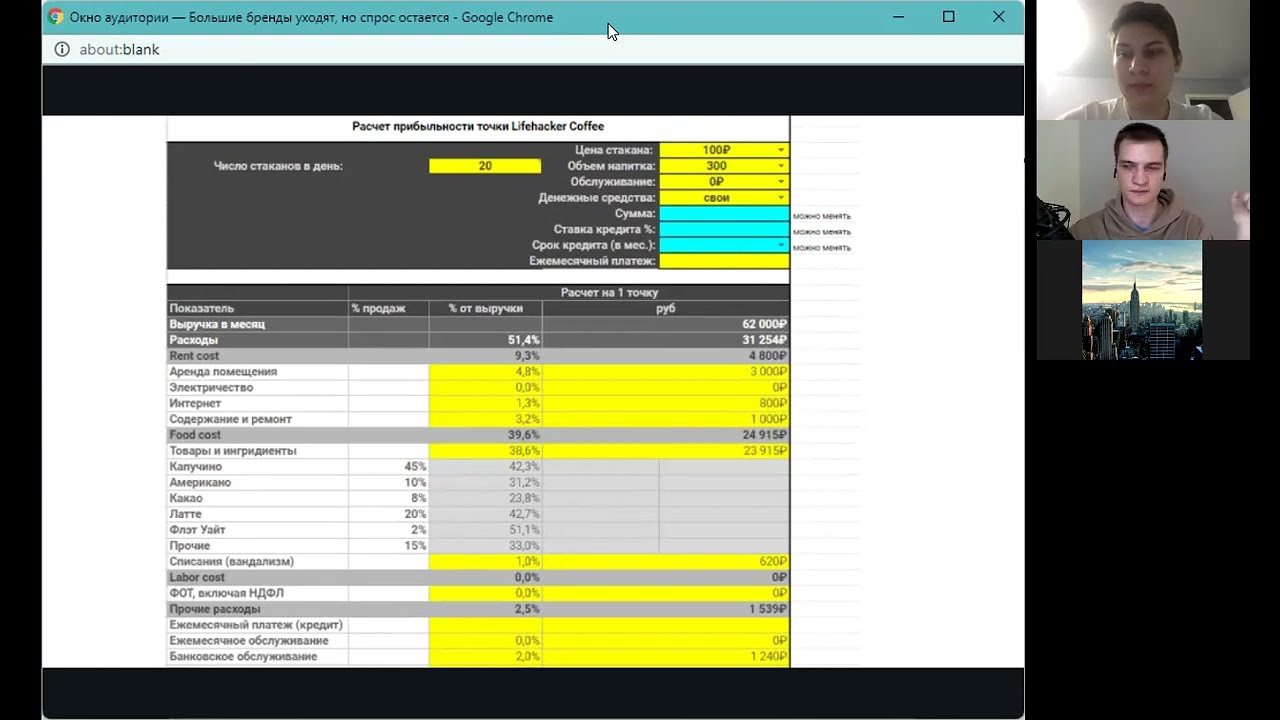
Task: Open the Денежные средства dropdown arrow
Action: (x=781, y=198)
